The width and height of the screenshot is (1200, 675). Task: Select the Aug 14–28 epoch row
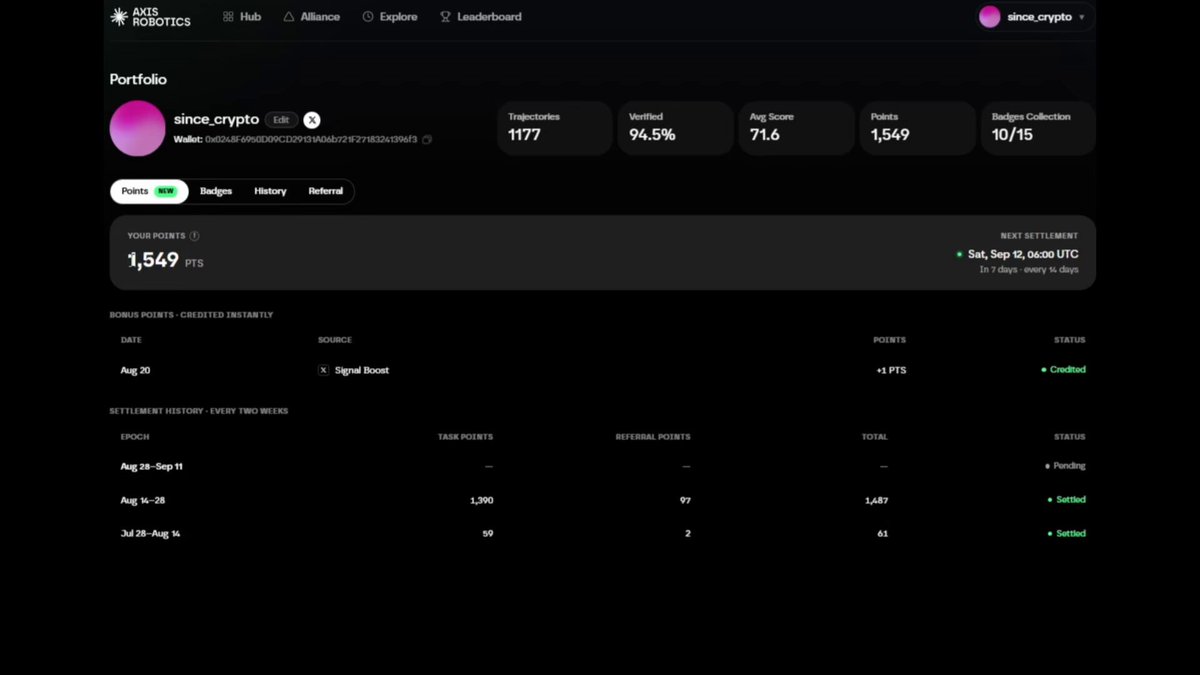602,500
